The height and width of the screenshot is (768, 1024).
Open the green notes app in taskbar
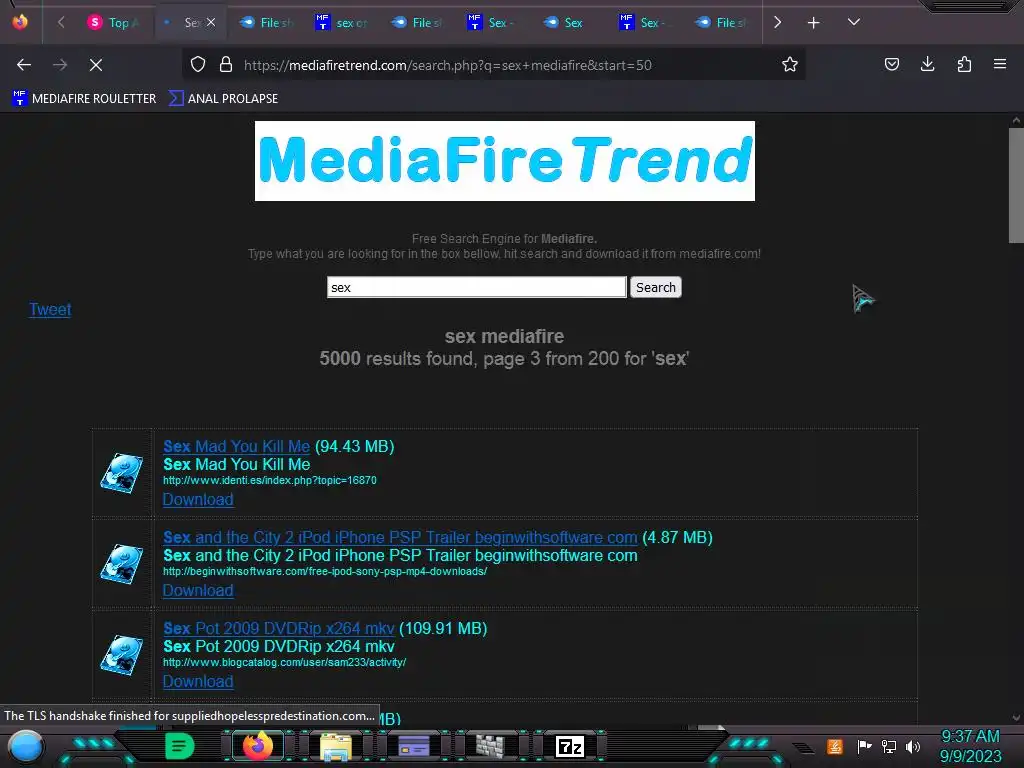[x=180, y=746]
